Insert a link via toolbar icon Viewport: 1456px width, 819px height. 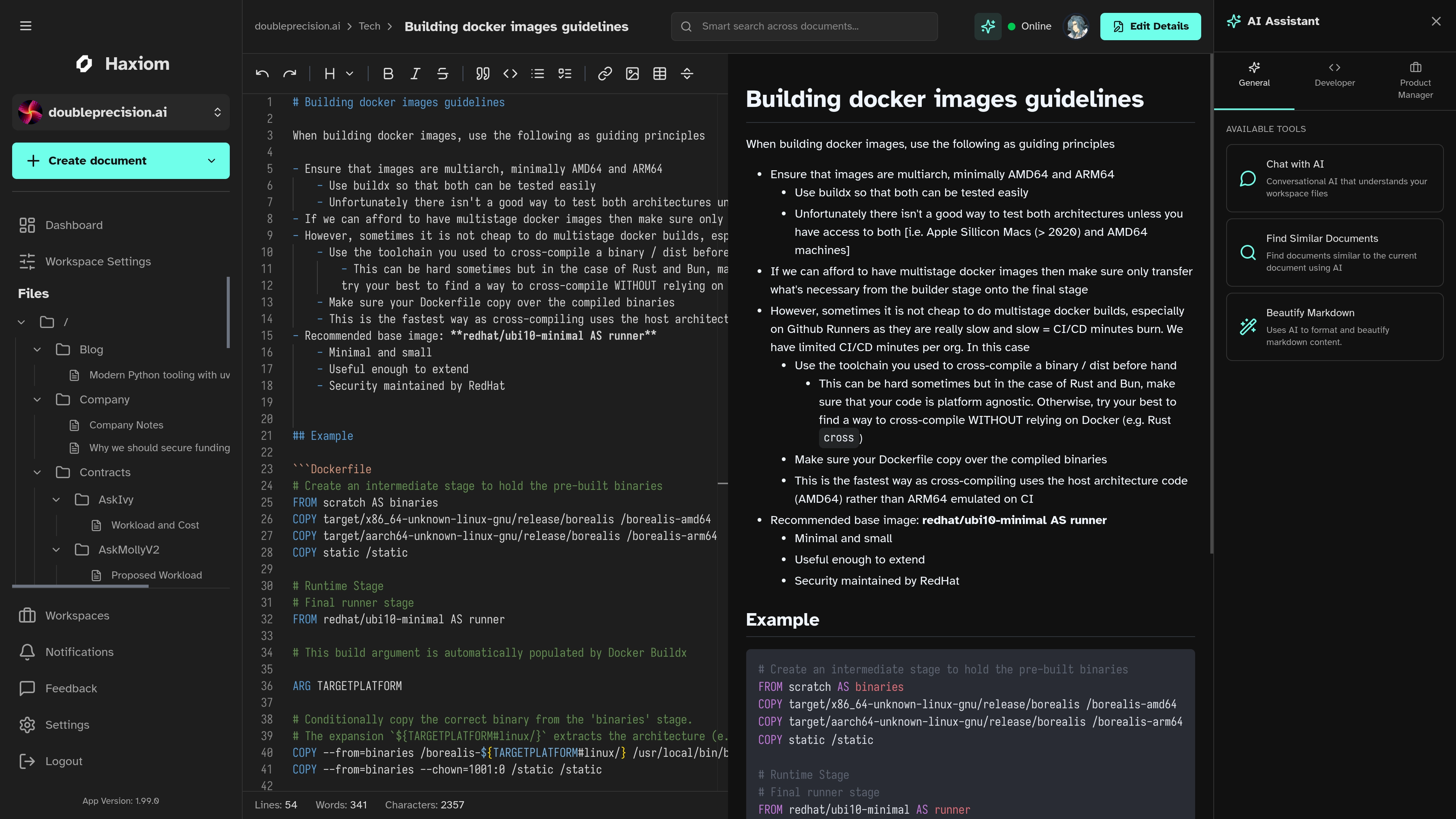[605, 74]
